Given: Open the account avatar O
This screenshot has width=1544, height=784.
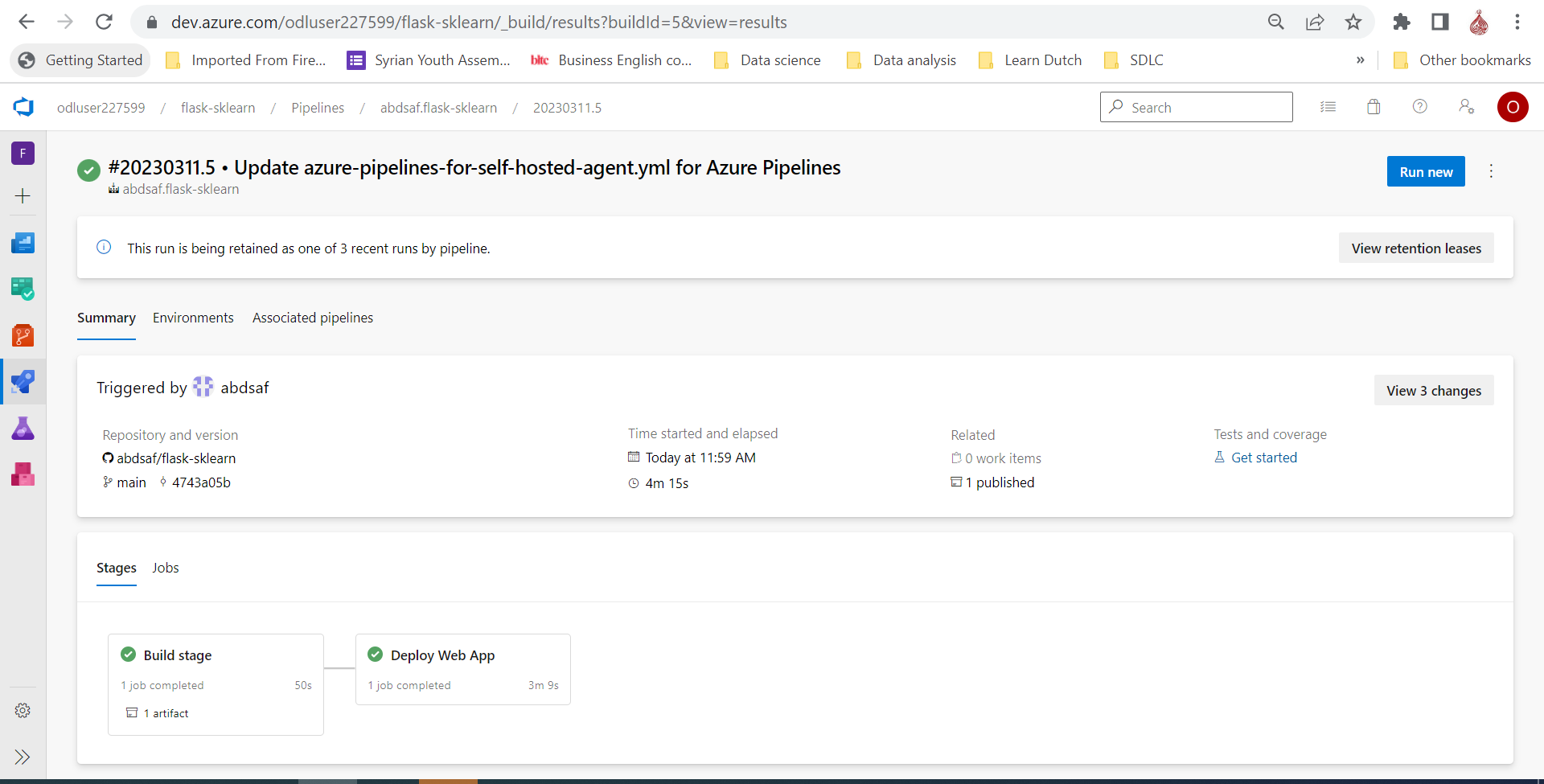Looking at the screenshot, I should pyautogui.click(x=1513, y=107).
